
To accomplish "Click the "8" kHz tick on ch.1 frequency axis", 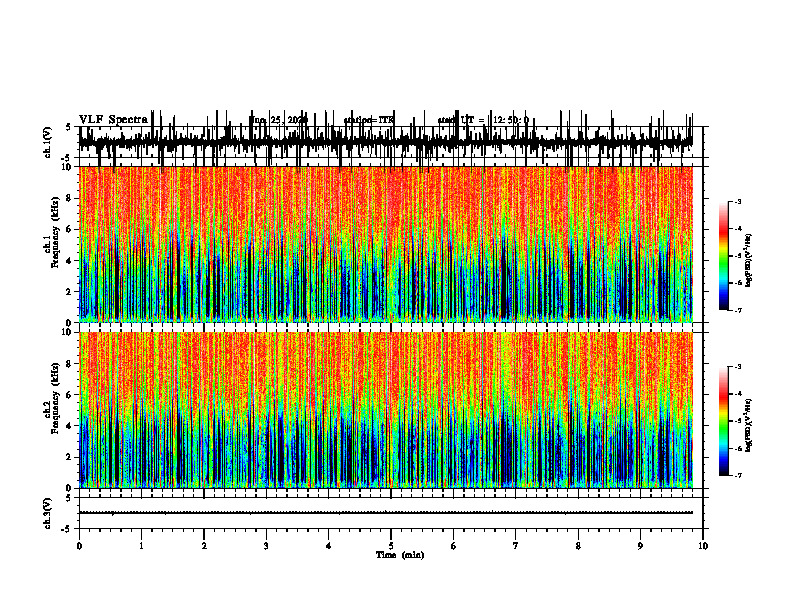I will pyautogui.click(x=70, y=198).
